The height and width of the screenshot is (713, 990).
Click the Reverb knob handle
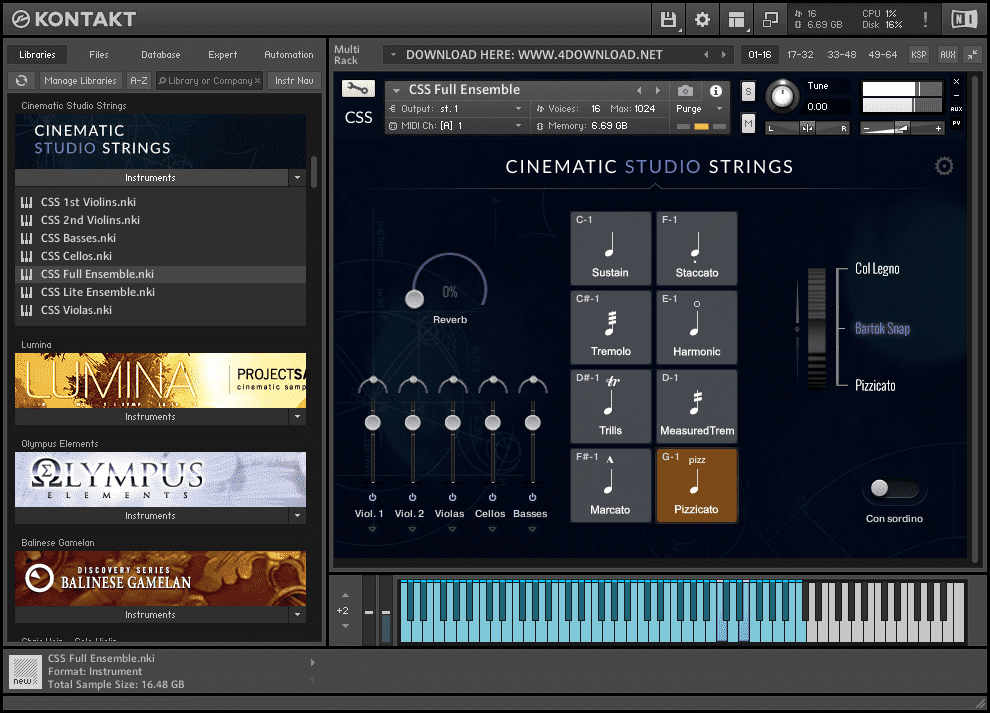(414, 299)
